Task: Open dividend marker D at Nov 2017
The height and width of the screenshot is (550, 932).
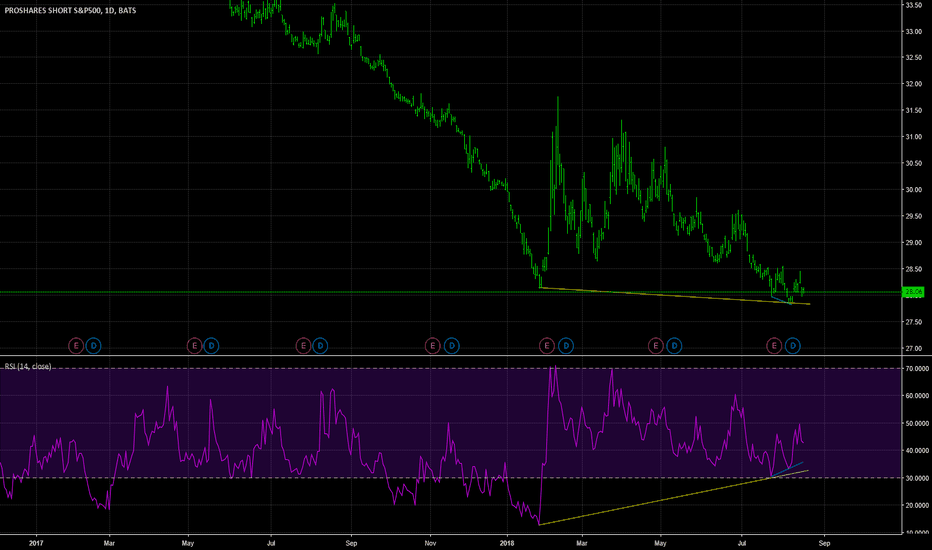Action: click(x=452, y=345)
